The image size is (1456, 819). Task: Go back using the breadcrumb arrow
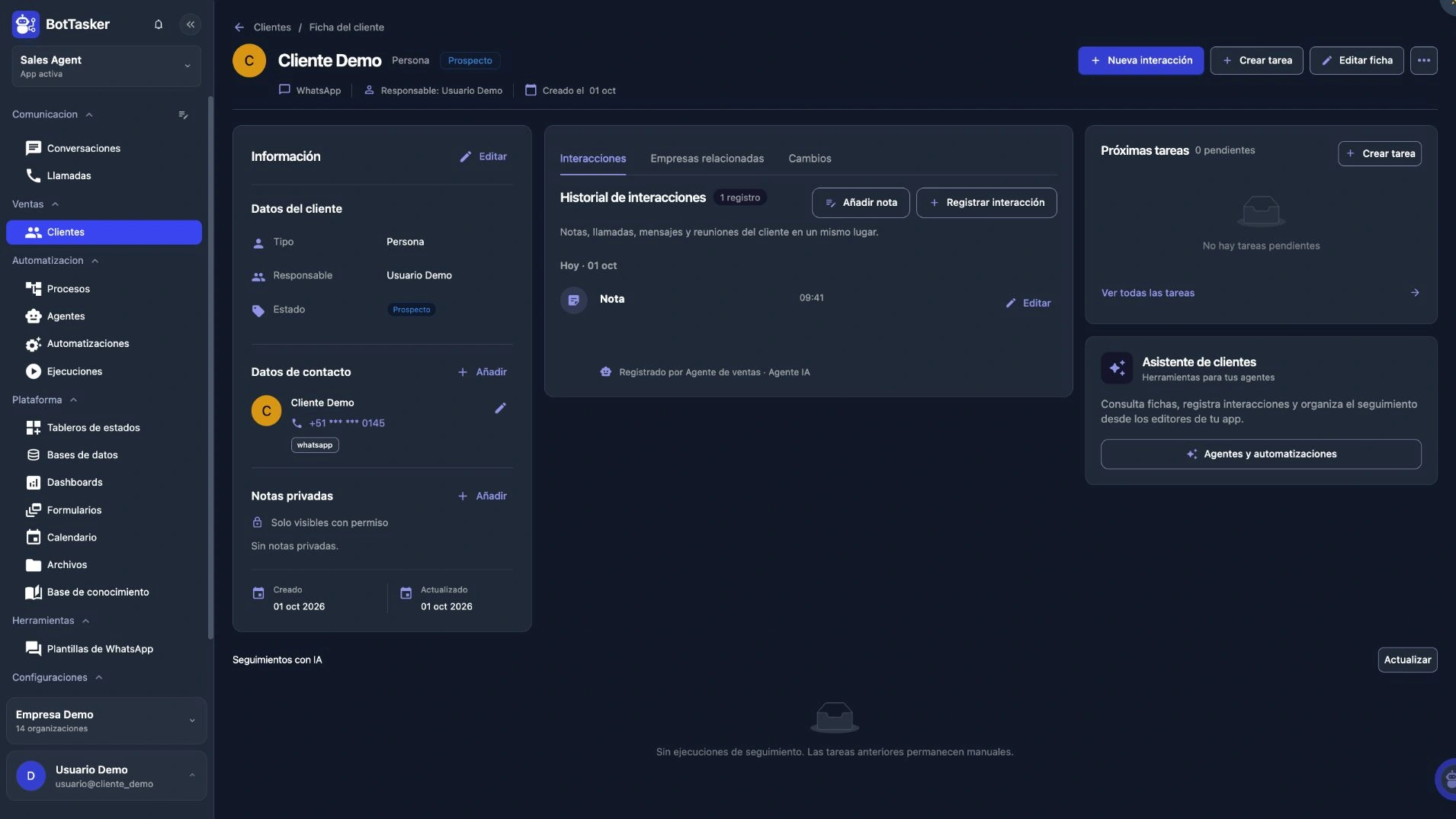[x=239, y=27]
